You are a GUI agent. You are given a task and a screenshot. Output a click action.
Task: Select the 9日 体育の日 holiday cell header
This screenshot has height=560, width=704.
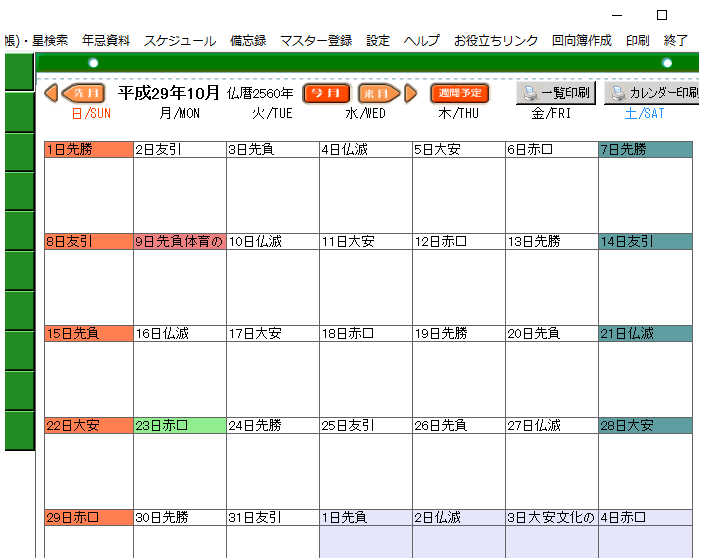point(179,242)
